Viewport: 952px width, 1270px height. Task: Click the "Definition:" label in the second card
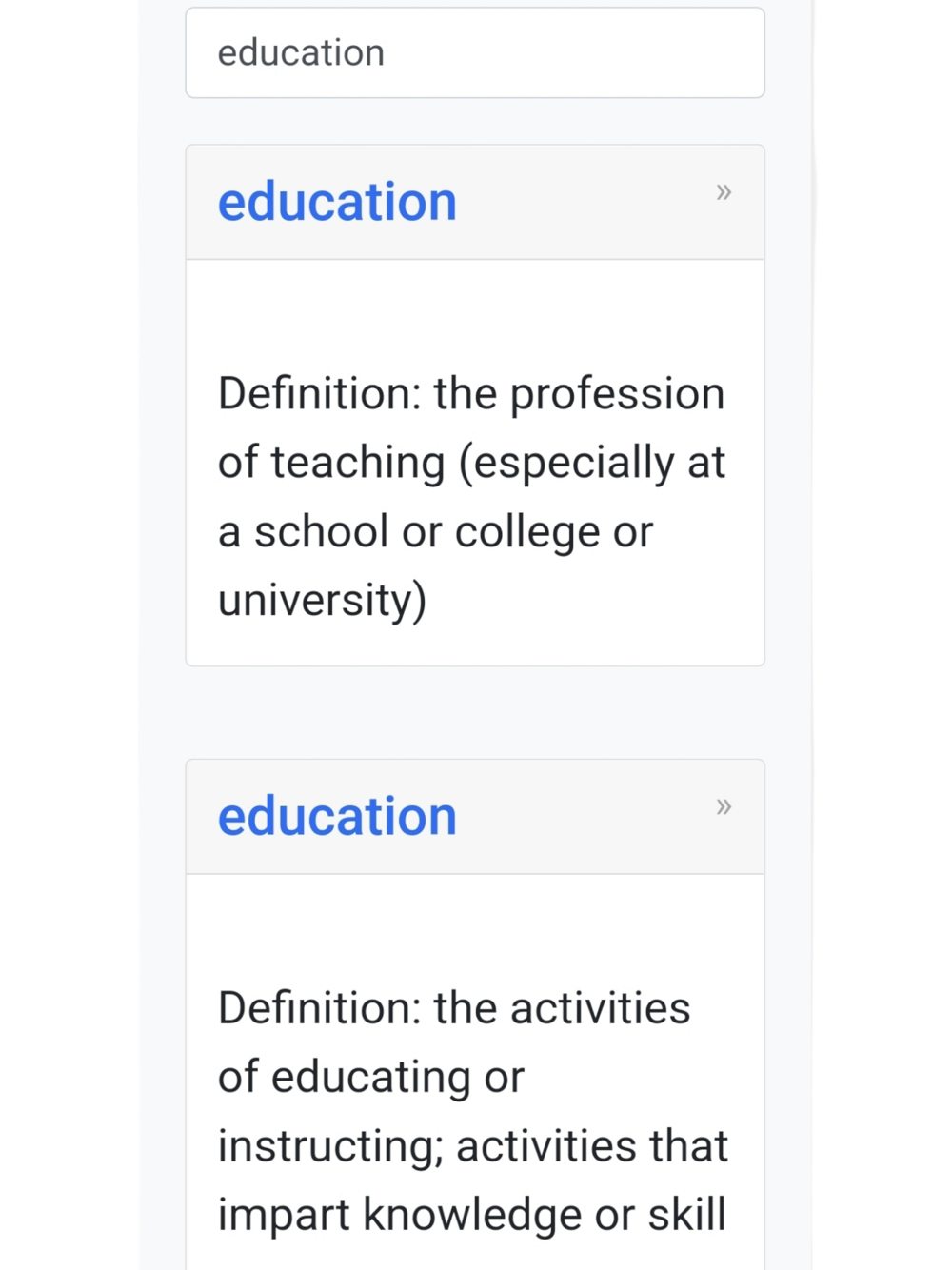point(319,1009)
